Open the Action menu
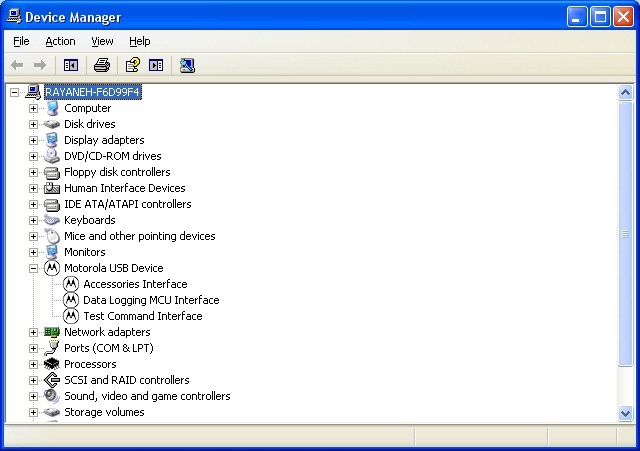Viewport: 640px width, 451px height. click(60, 41)
